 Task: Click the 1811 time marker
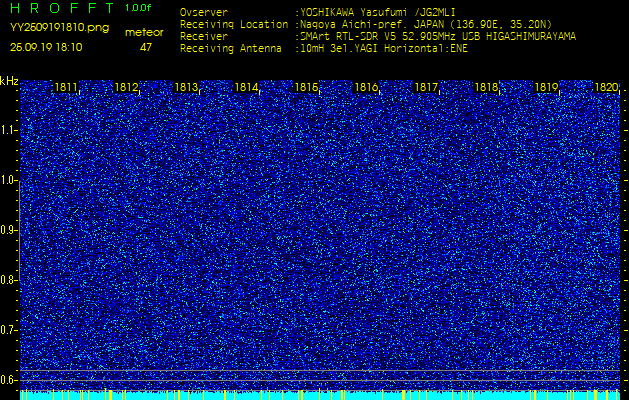[66, 87]
